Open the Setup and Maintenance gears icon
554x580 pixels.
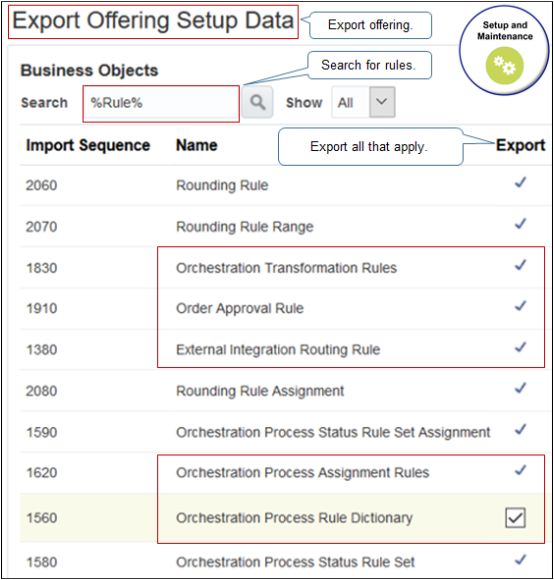coord(504,66)
